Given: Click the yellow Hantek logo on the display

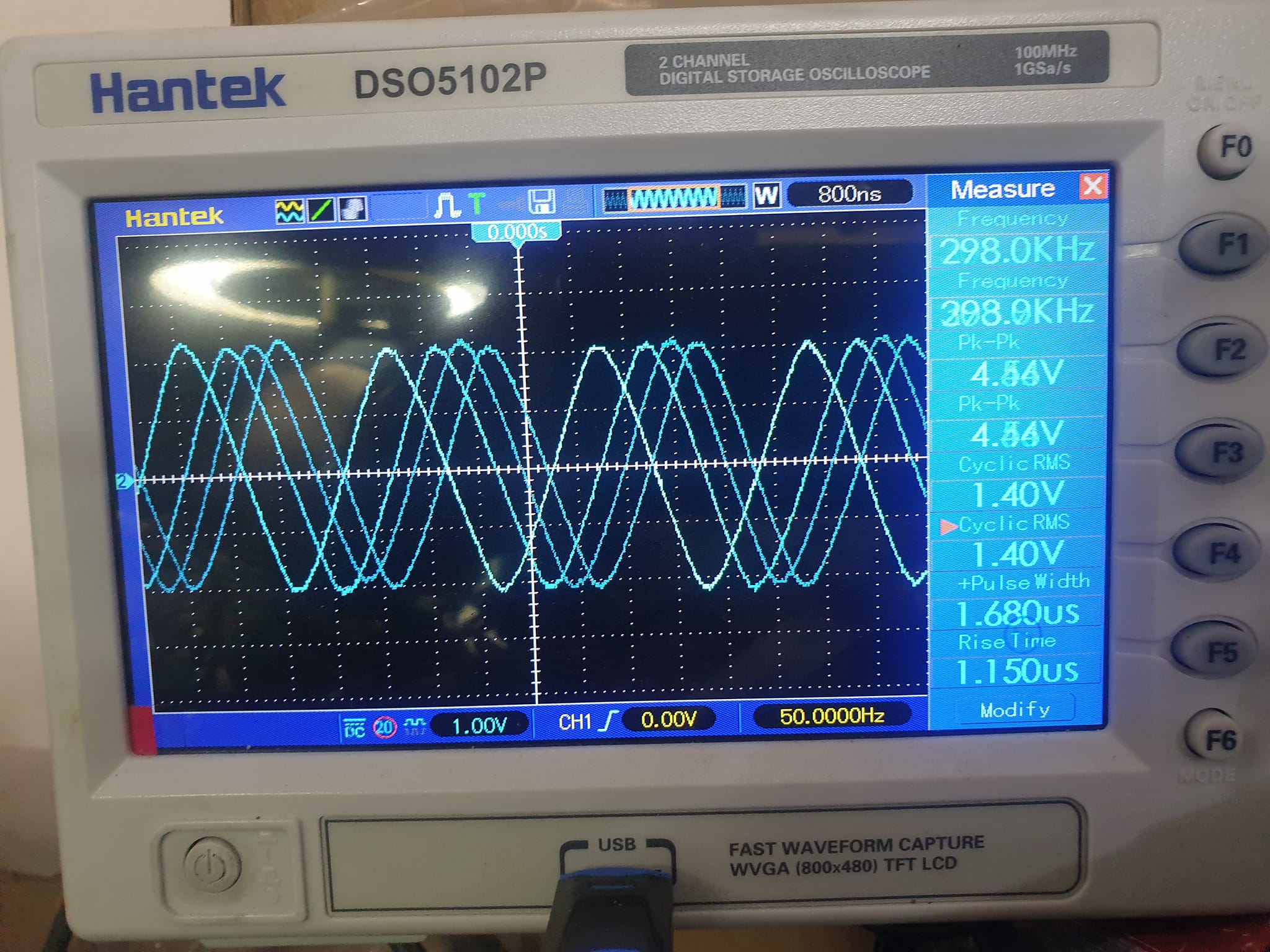Looking at the screenshot, I should pos(174,217).
